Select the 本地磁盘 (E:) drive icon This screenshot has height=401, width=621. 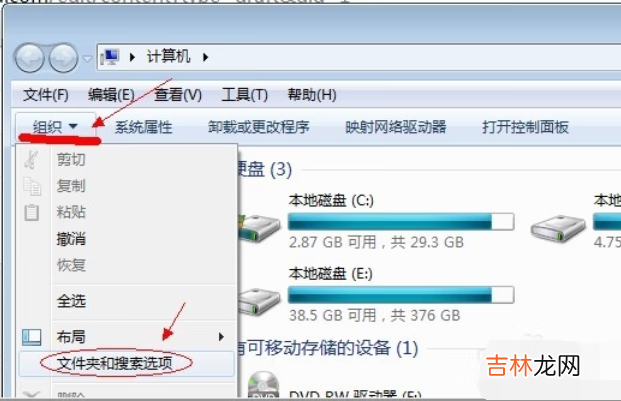tap(259, 302)
